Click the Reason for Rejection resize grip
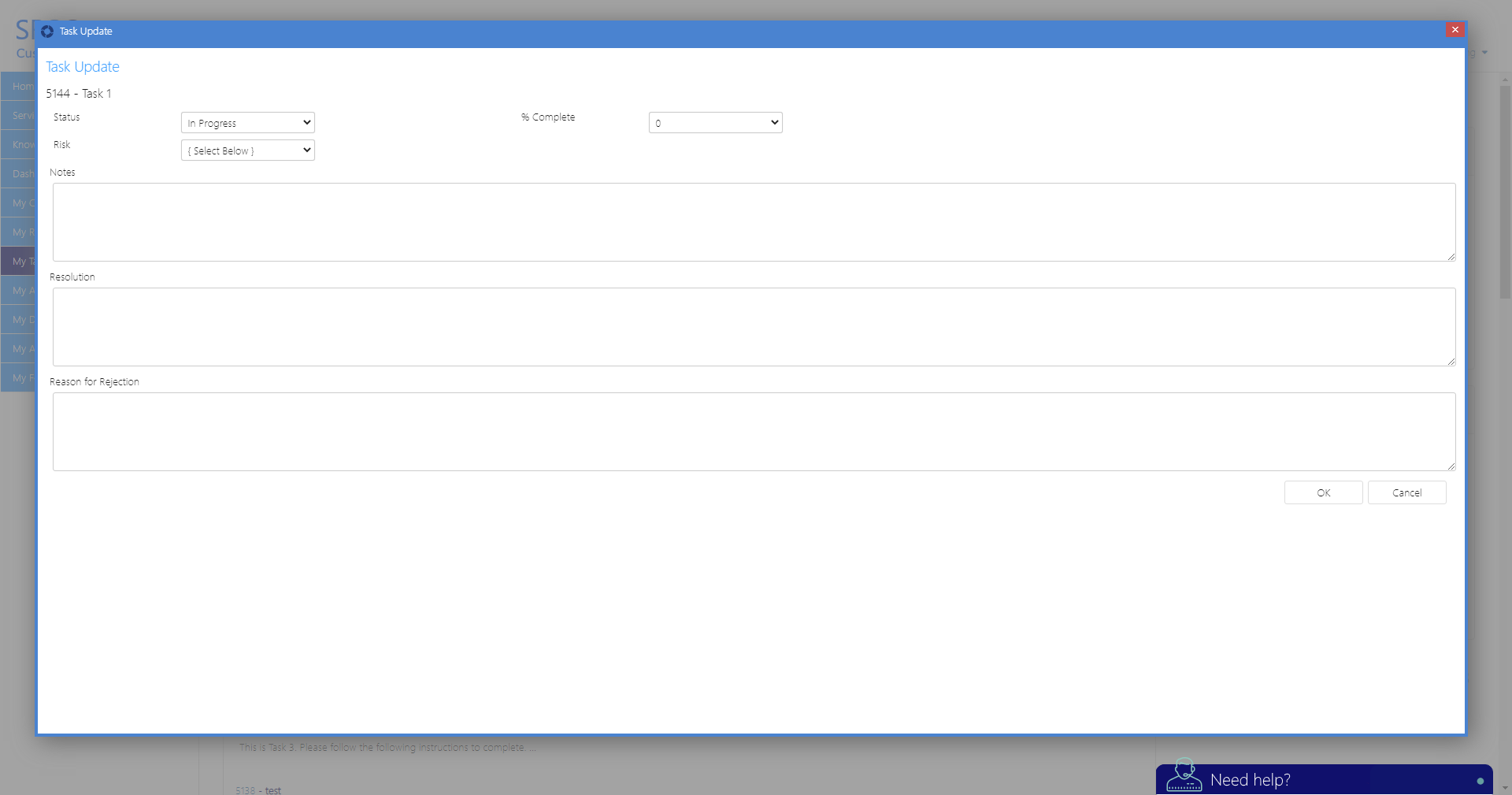 (1451, 466)
